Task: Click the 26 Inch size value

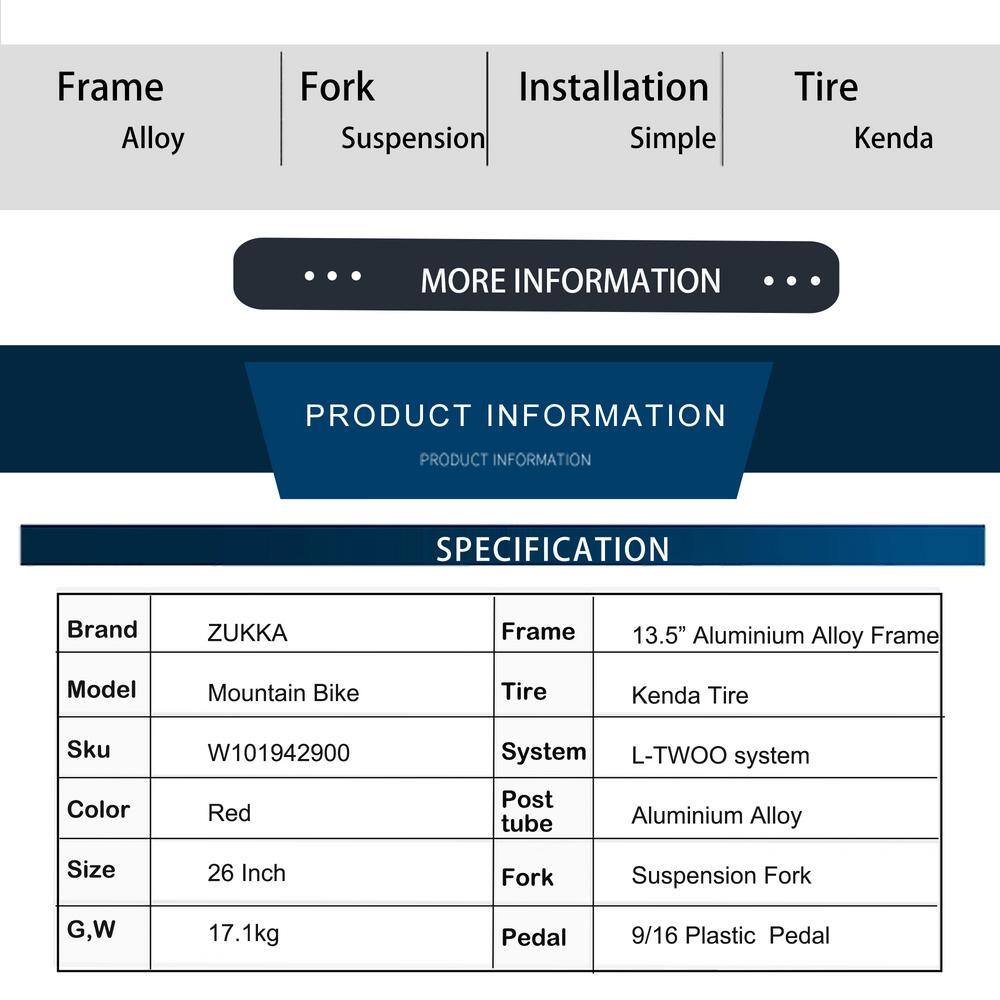Action: click(x=246, y=873)
